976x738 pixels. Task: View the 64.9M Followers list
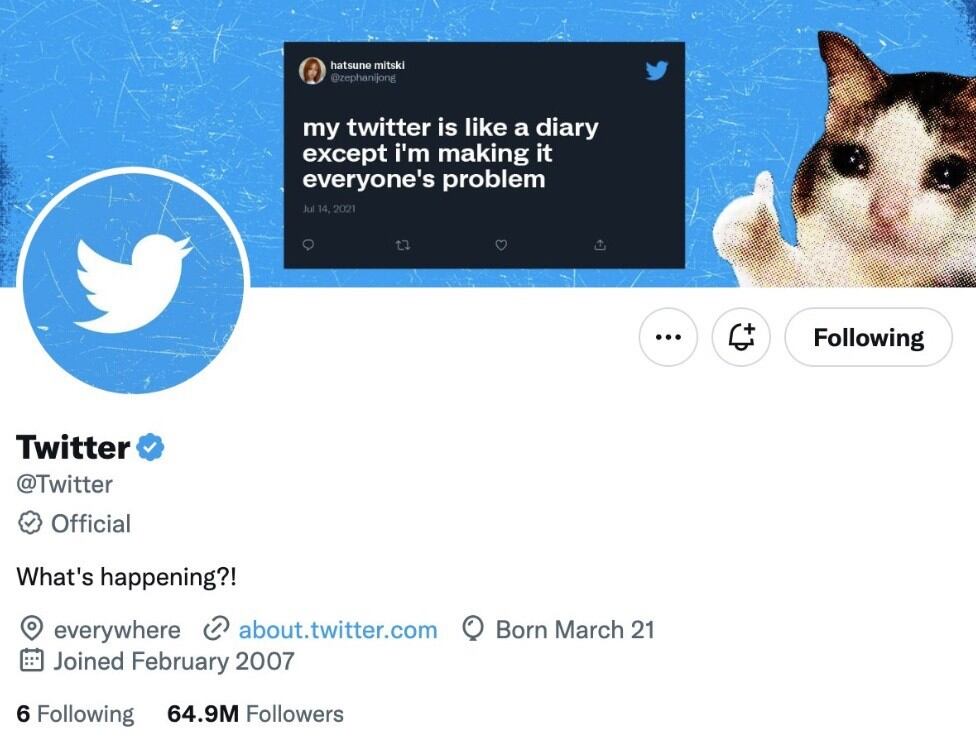coord(255,714)
